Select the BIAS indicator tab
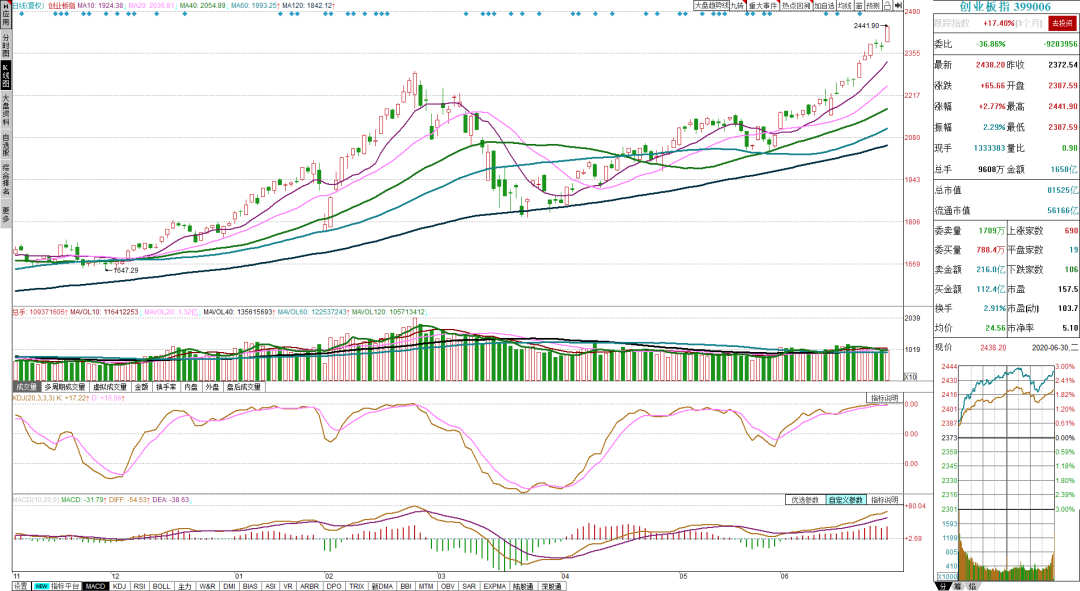 coord(250,586)
